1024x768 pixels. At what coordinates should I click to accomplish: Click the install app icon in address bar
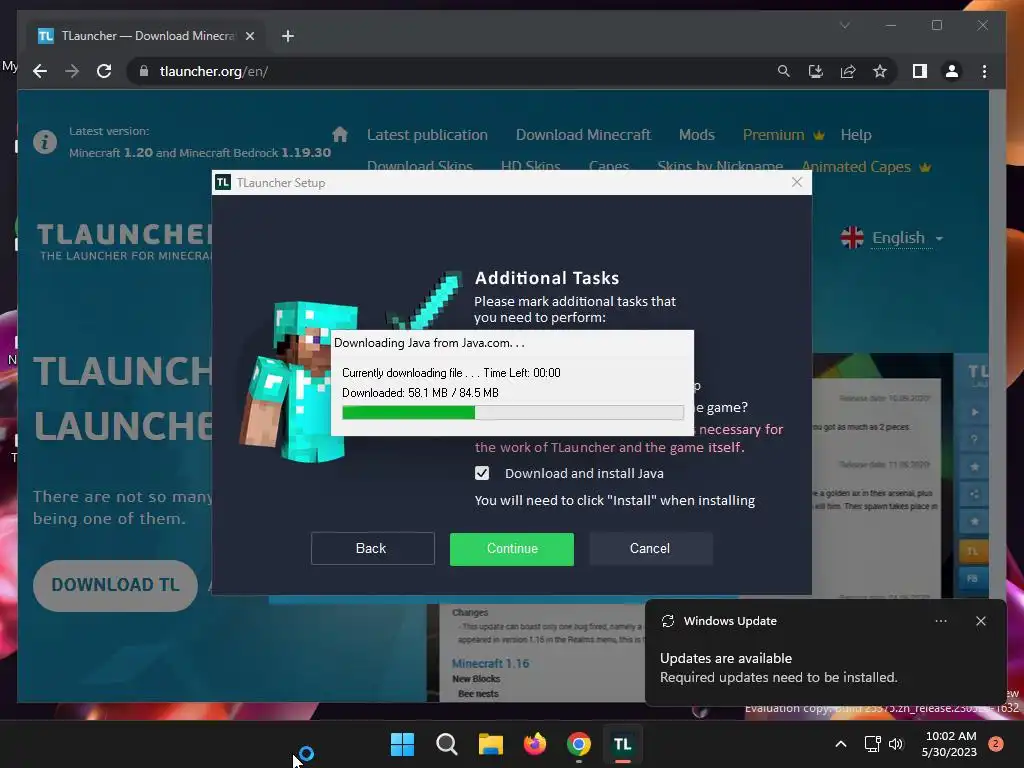816,71
